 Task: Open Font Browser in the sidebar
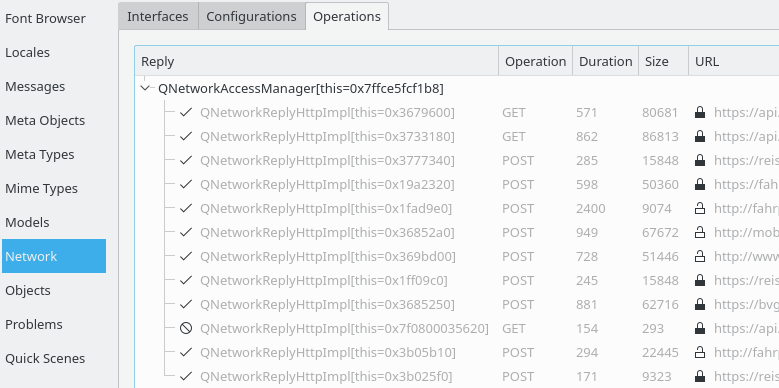[x=45, y=18]
